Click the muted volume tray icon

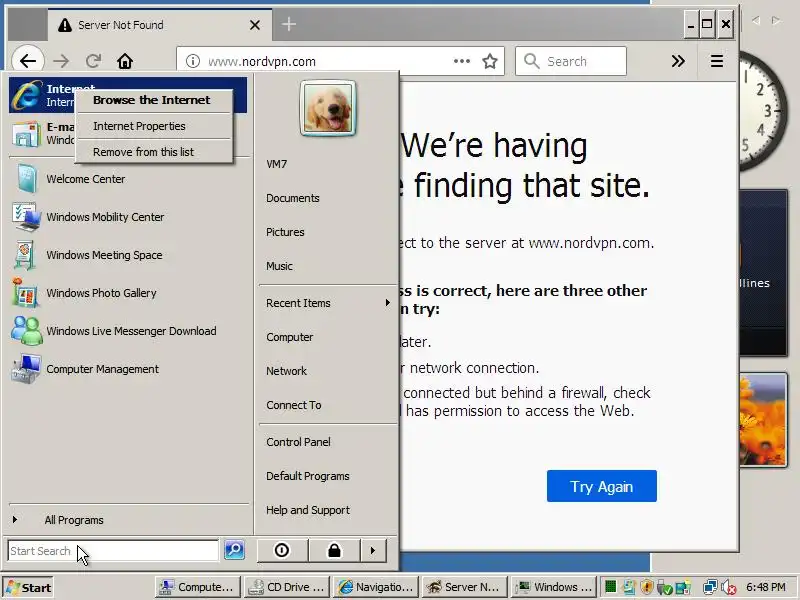coord(729,588)
